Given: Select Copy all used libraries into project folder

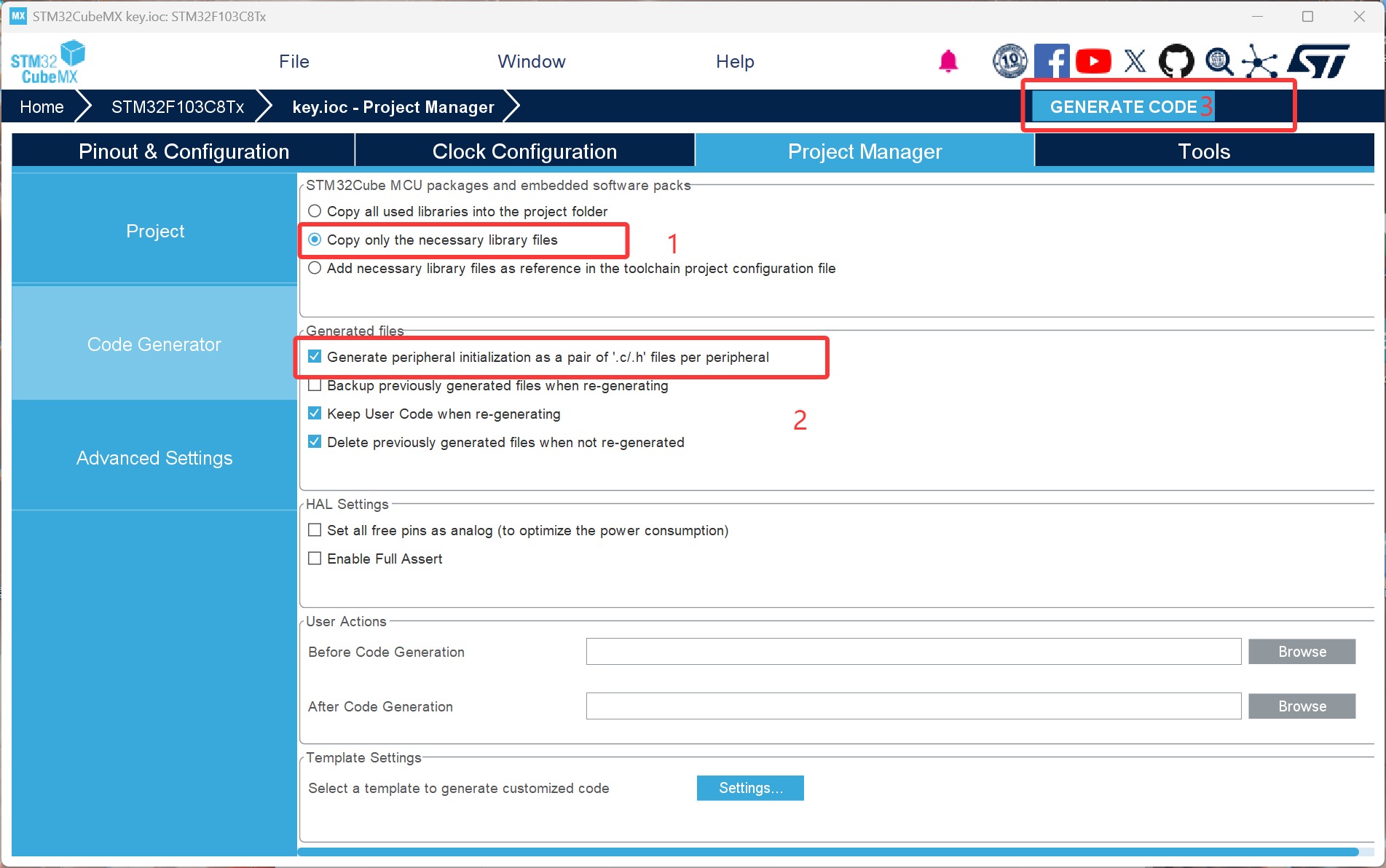Looking at the screenshot, I should (x=315, y=211).
